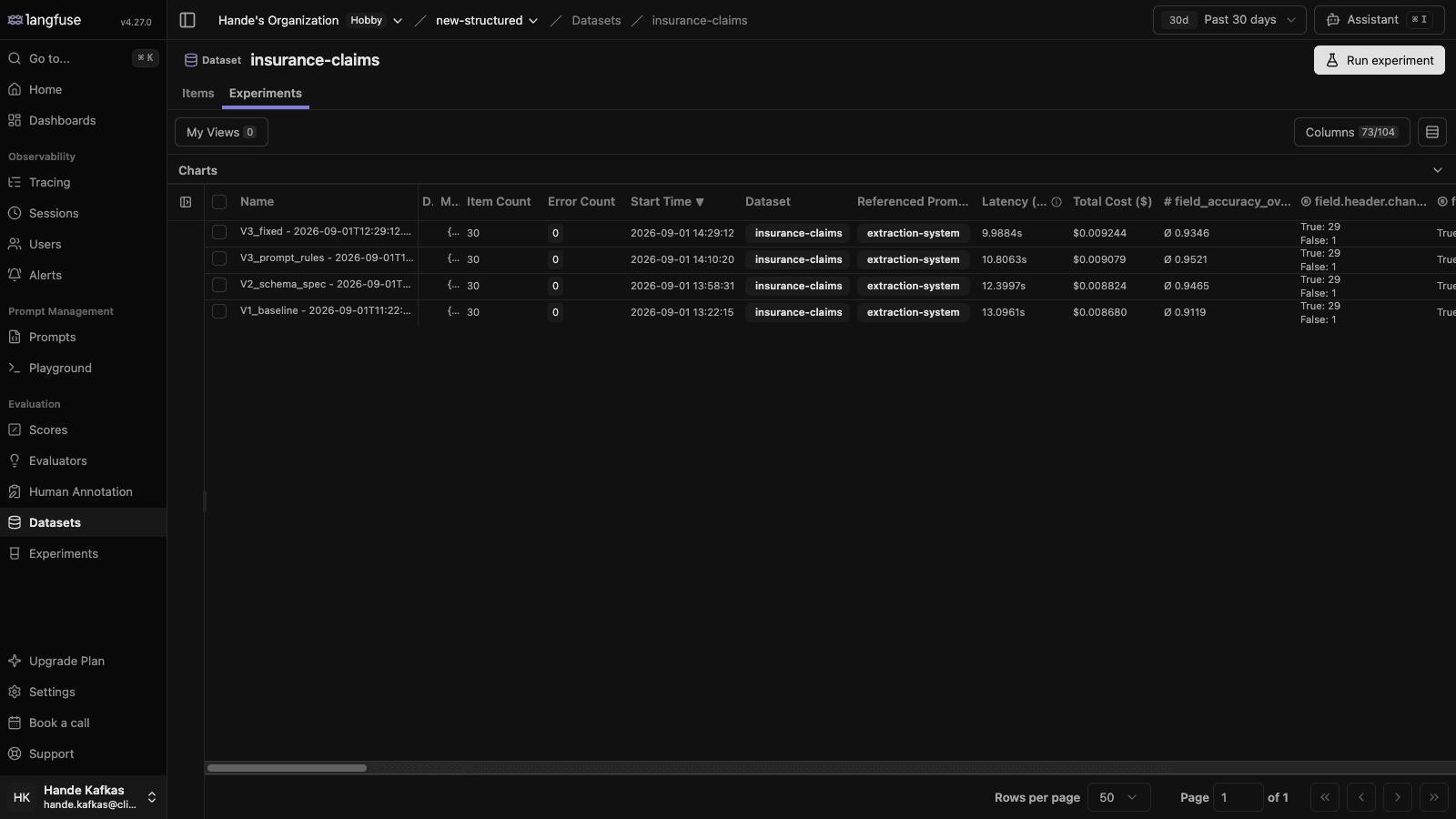Tick the V1_baseline row checkbox
This screenshot has width=1456, height=819.
[x=219, y=312]
